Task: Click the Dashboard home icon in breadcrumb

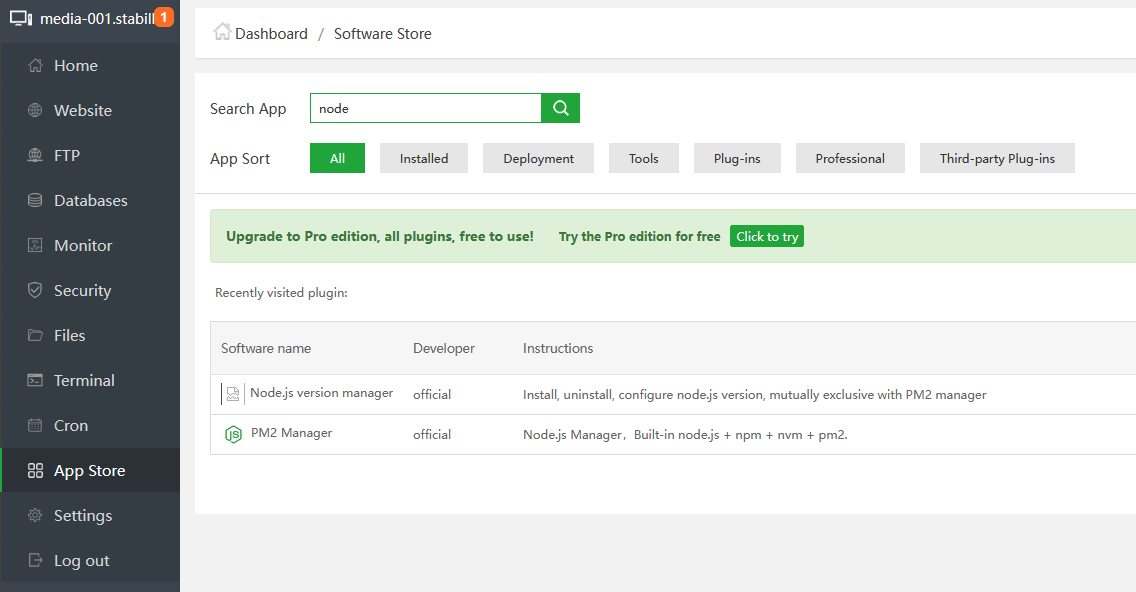Action: pyautogui.click(x=222, y=32)
